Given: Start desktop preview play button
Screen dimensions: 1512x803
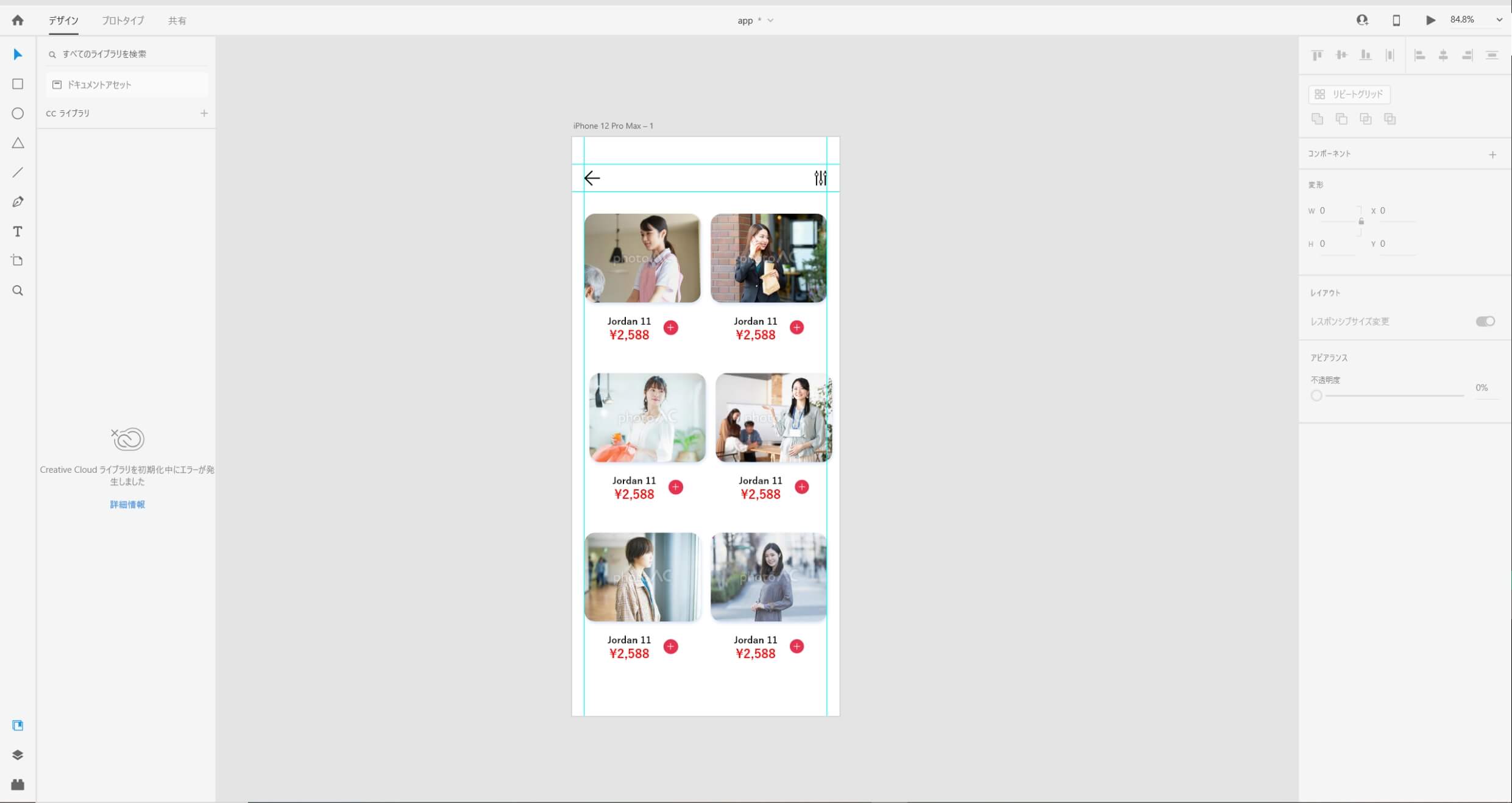Looking at the screenshot, I should pos(1430,20).
